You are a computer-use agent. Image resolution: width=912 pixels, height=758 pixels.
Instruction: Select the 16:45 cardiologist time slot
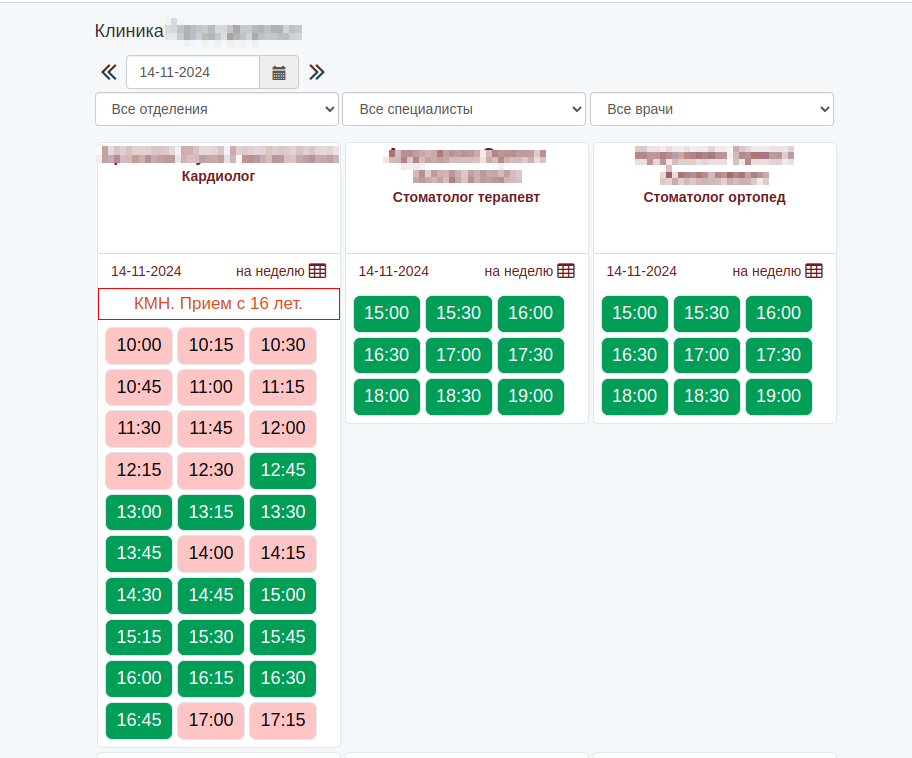tap(139, 720)
